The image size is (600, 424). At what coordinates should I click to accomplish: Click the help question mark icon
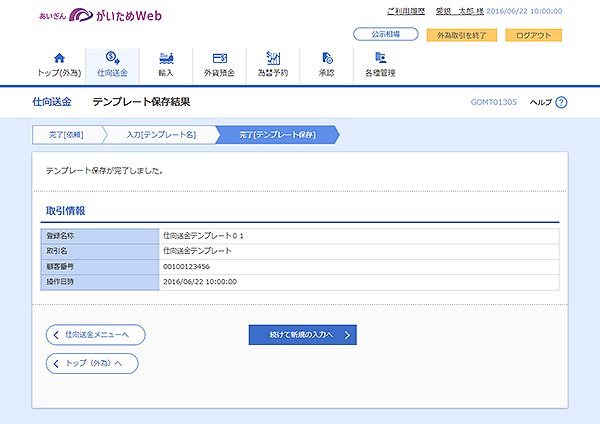click(x=561, y=102)
